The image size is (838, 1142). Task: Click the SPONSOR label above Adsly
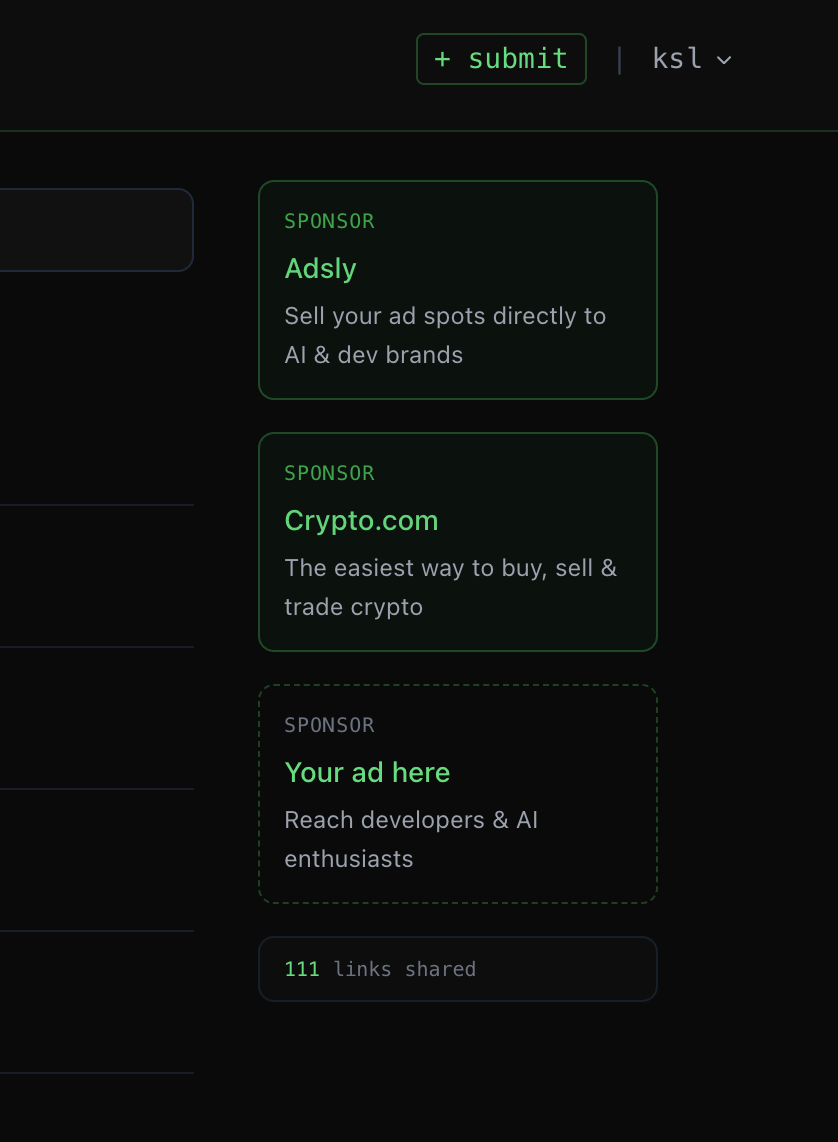pyautogui.click(x=329, y=221)
